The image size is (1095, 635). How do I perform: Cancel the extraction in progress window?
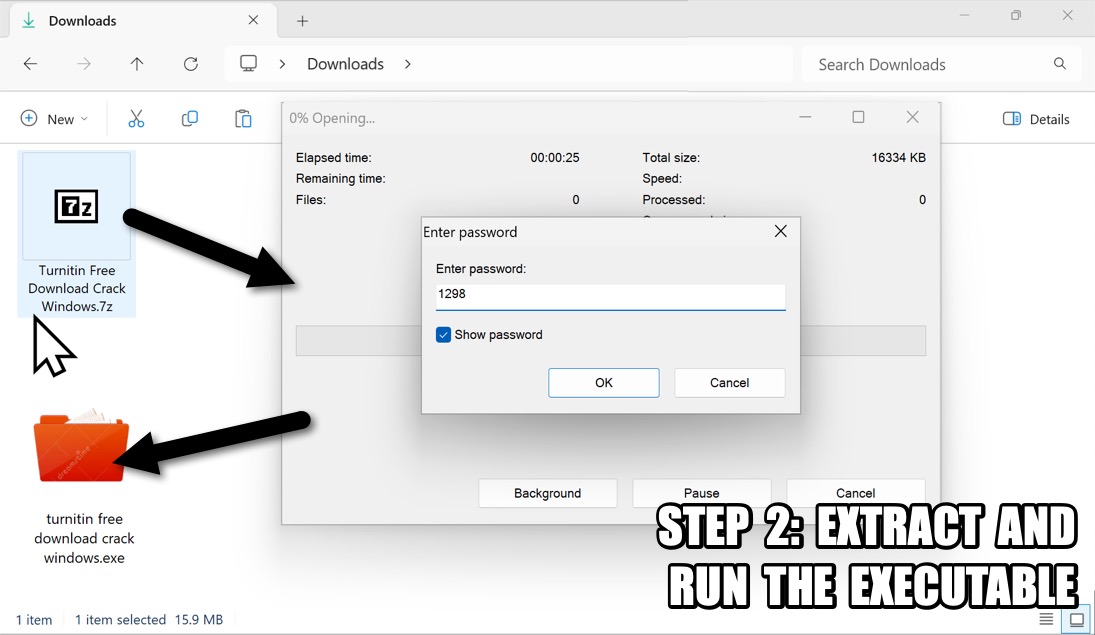pyautogui.click(x=855, y=493)
